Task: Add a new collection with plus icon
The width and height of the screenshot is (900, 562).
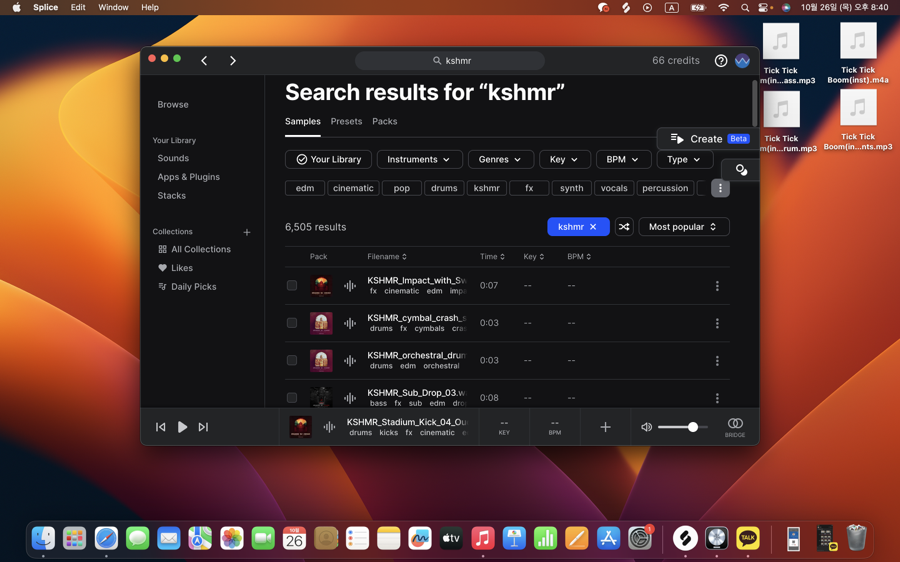Action: click(247, 232)
